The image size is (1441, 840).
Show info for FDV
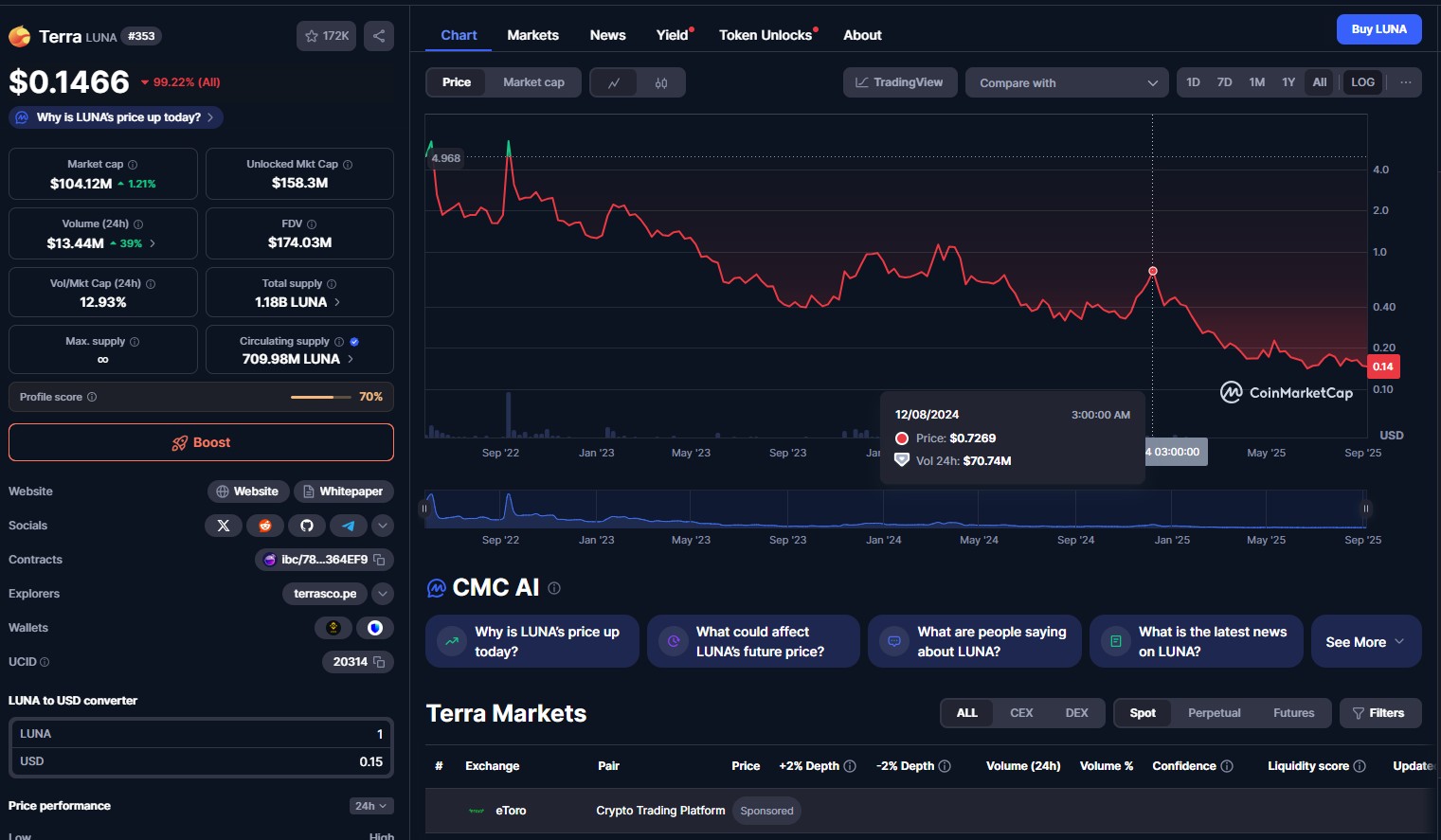[x=312, y=224]
